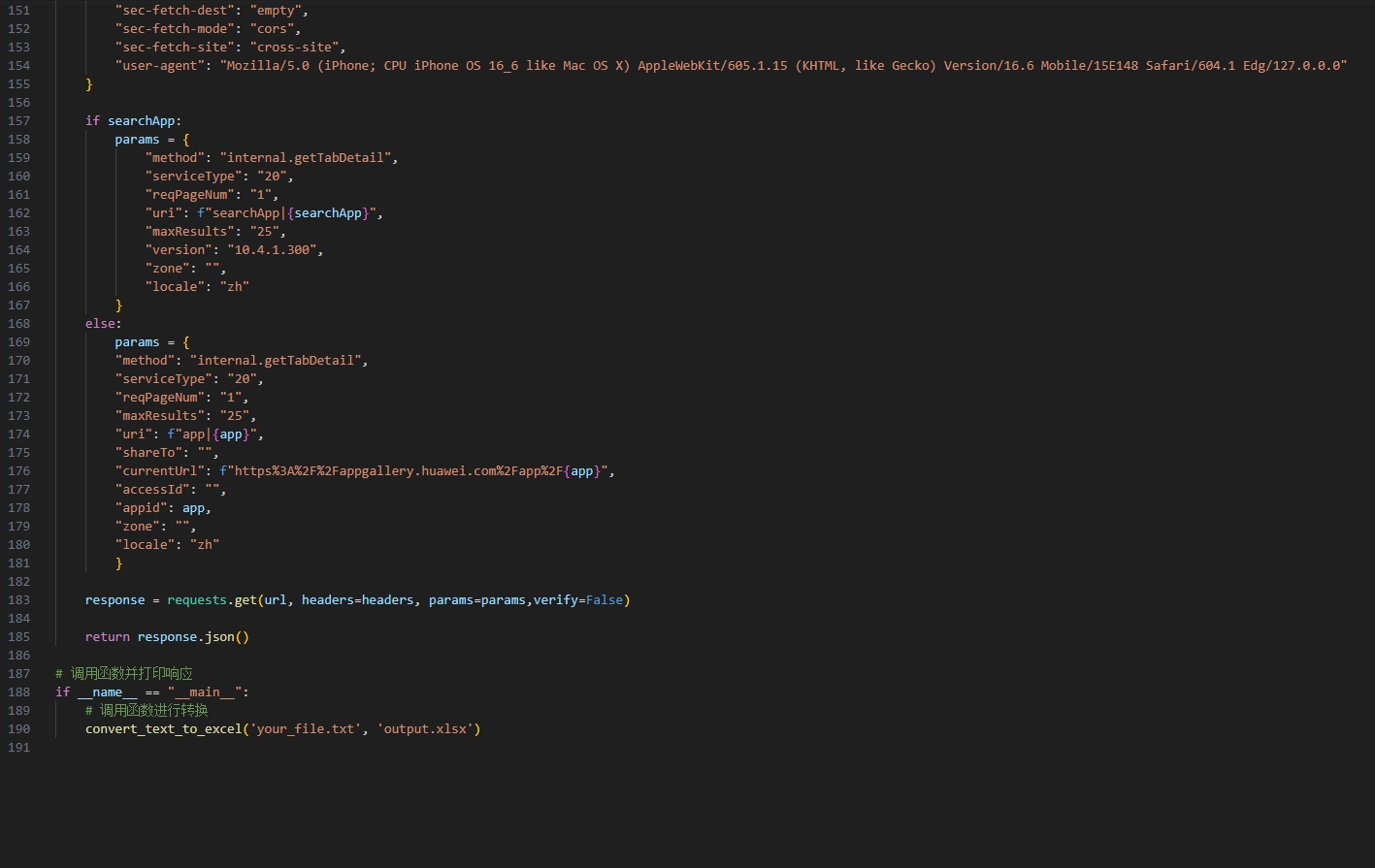The width and height of the screenshot is (1375, 868).
Task: Click line number 186 in the gutter
Action: tap(18, 656)
